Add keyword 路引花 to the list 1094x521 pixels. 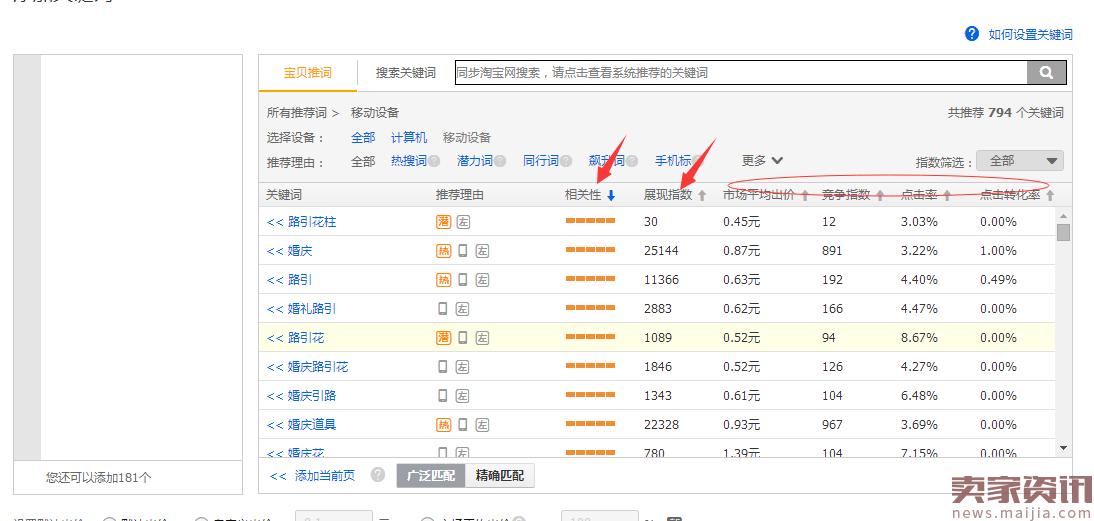(296, 338)
